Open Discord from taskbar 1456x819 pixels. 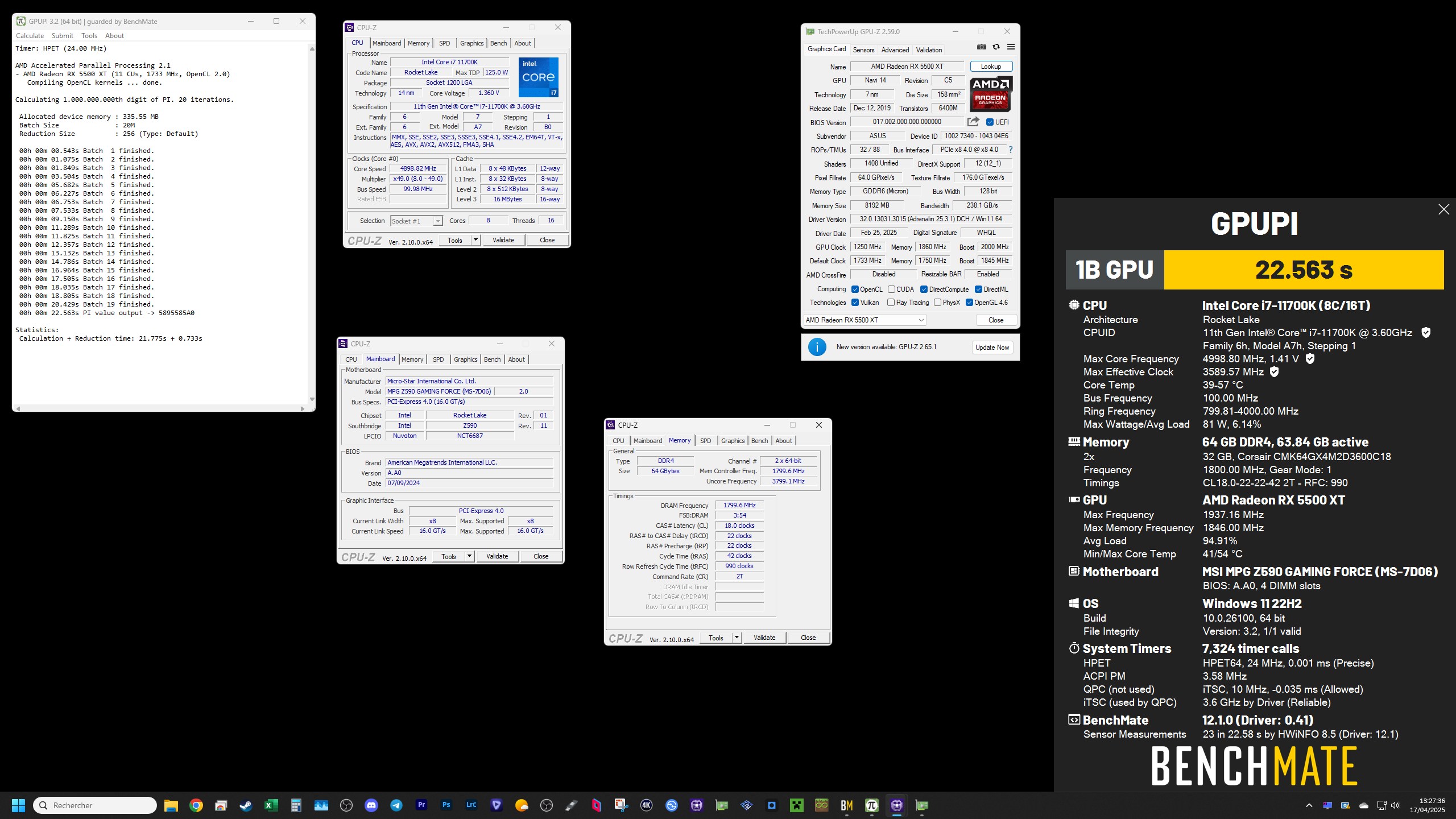click(371, 805)
